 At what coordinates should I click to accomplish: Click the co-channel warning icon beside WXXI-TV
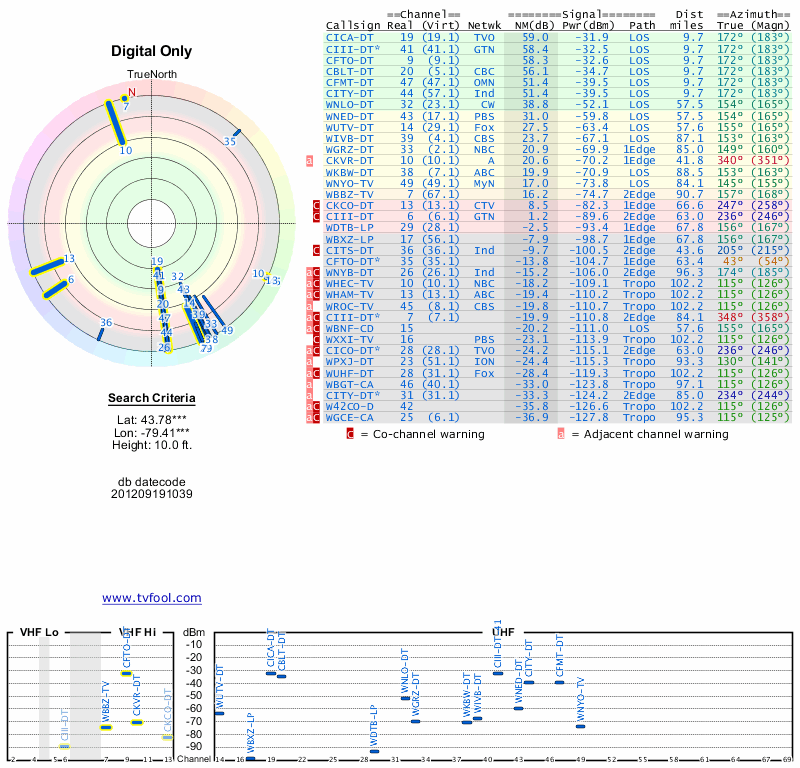tap(317, 340)
